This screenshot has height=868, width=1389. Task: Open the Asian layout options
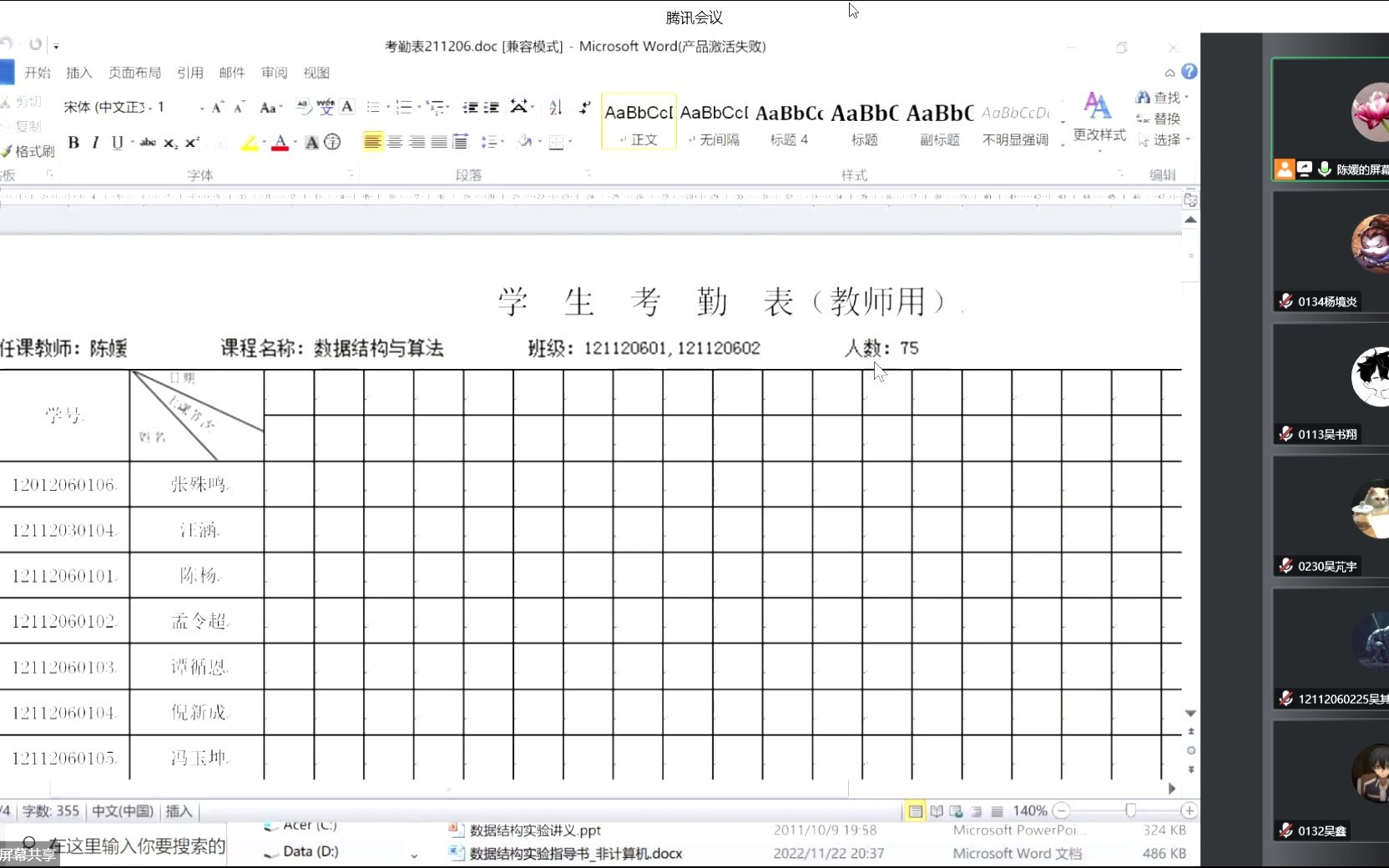pos(522,107)
